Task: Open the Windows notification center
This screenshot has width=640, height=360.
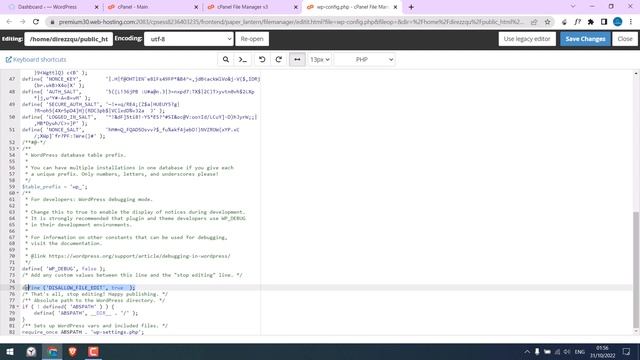Action: pyautogui.click(x=626, y=351)
